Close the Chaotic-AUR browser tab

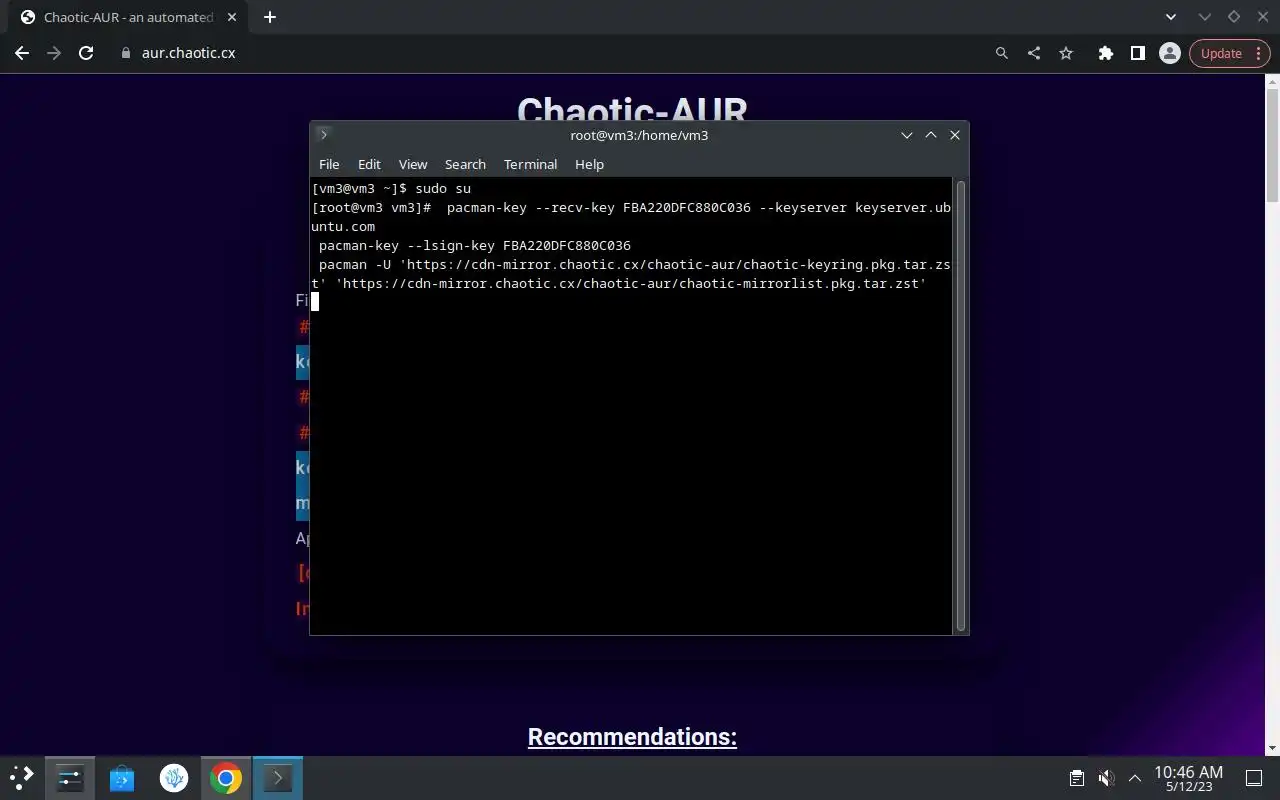(x=234, y=17)
